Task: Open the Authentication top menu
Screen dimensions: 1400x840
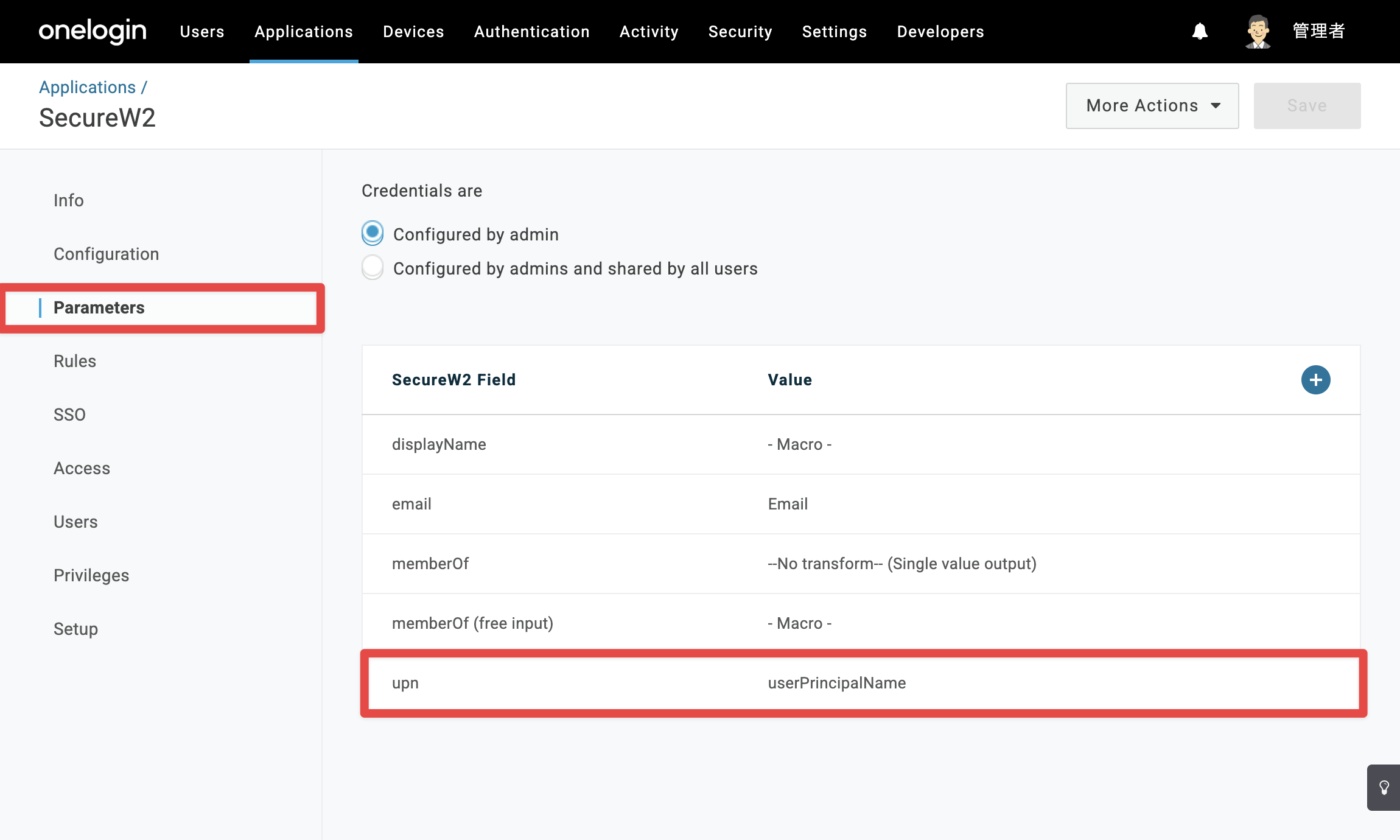Action: click(x=532, y=32)
